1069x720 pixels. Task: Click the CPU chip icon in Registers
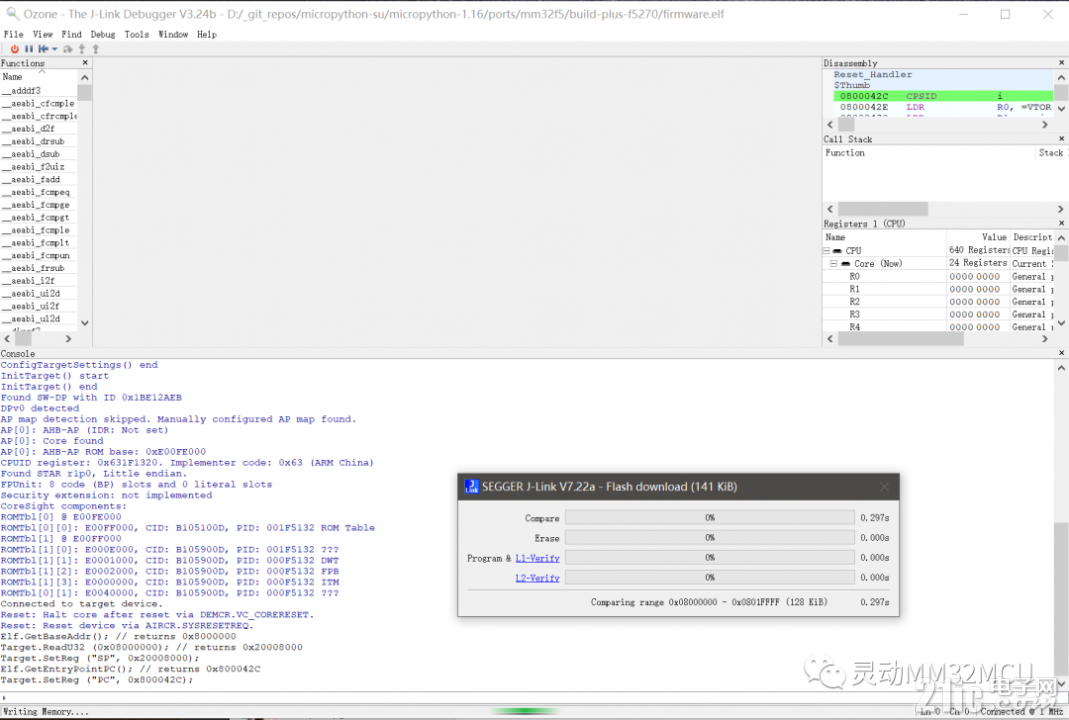(x=837, y=251)
